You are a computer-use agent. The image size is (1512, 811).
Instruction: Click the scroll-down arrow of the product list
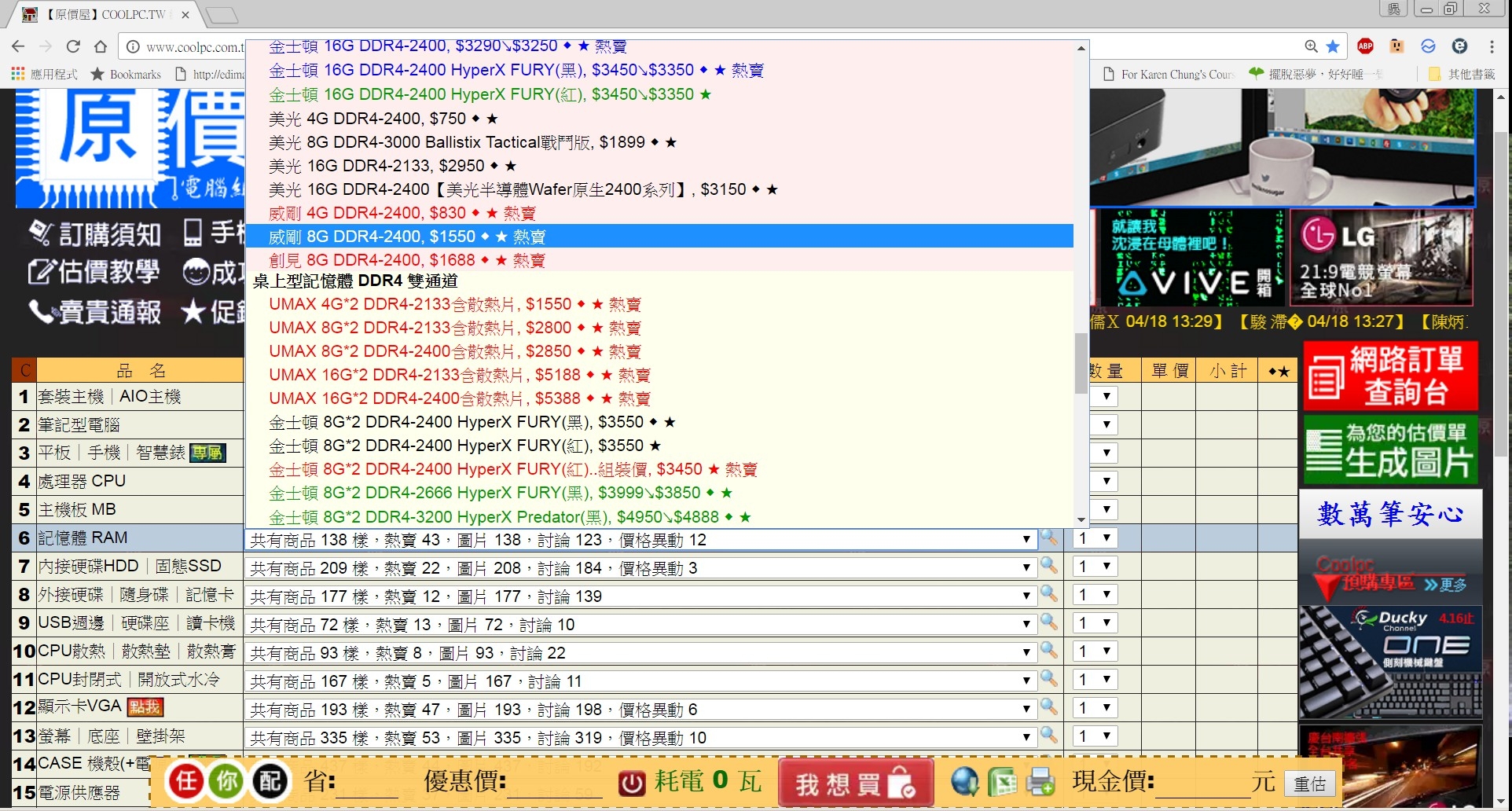click(x=1081, y=519)
